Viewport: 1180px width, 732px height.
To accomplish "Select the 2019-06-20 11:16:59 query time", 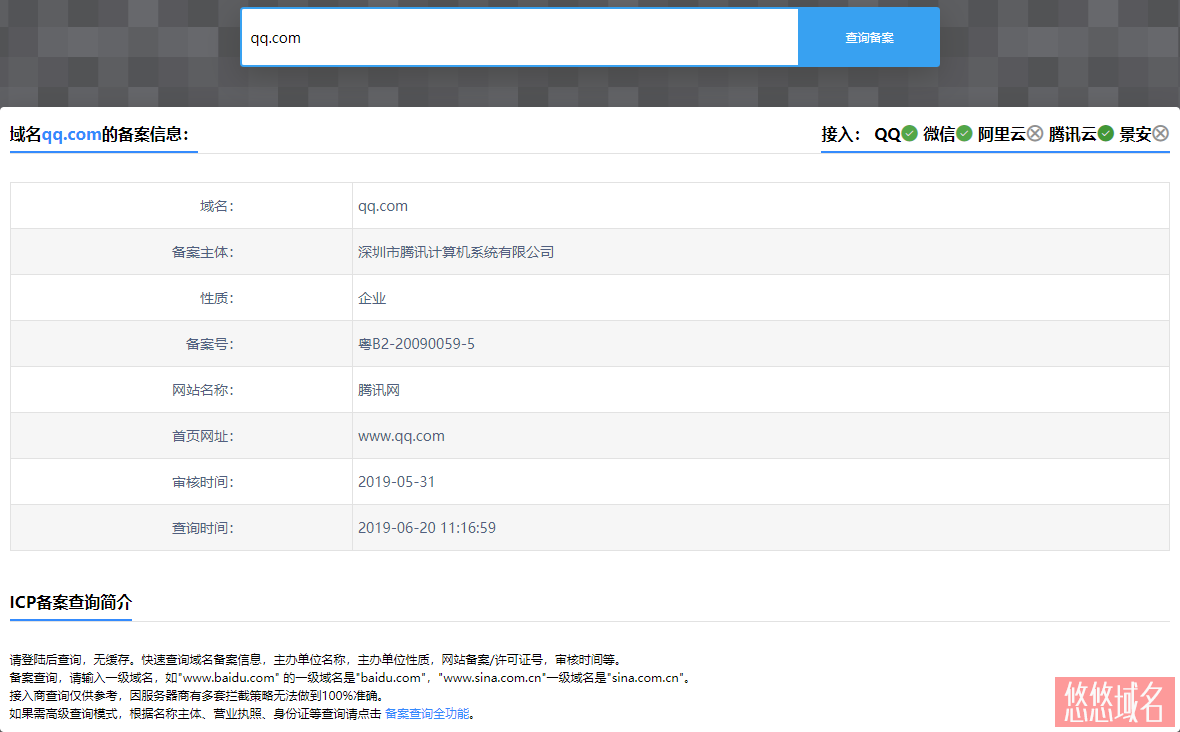I will [x=427, y=528].
